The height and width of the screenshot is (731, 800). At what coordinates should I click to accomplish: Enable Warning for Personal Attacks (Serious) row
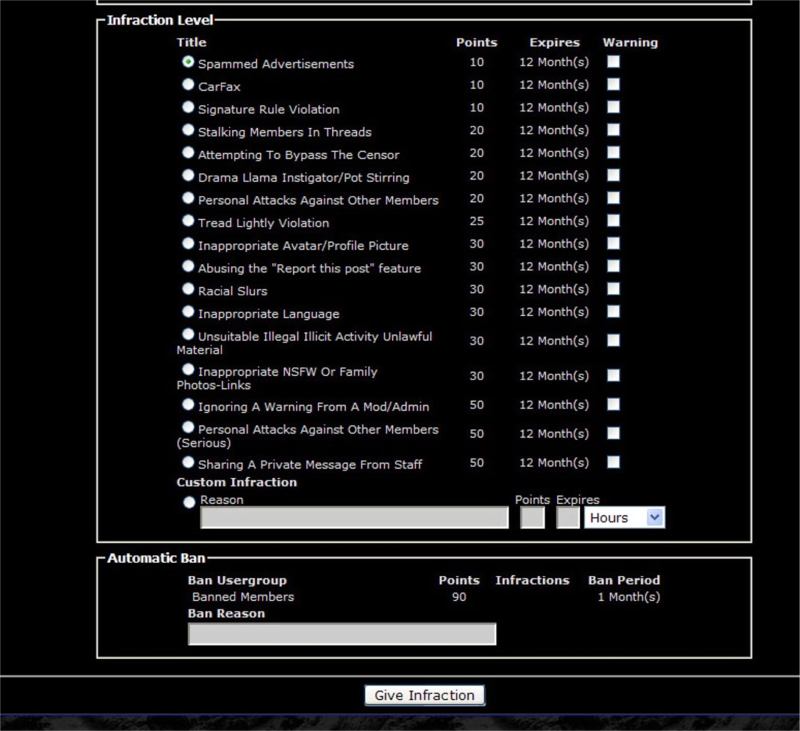point(613,434)
